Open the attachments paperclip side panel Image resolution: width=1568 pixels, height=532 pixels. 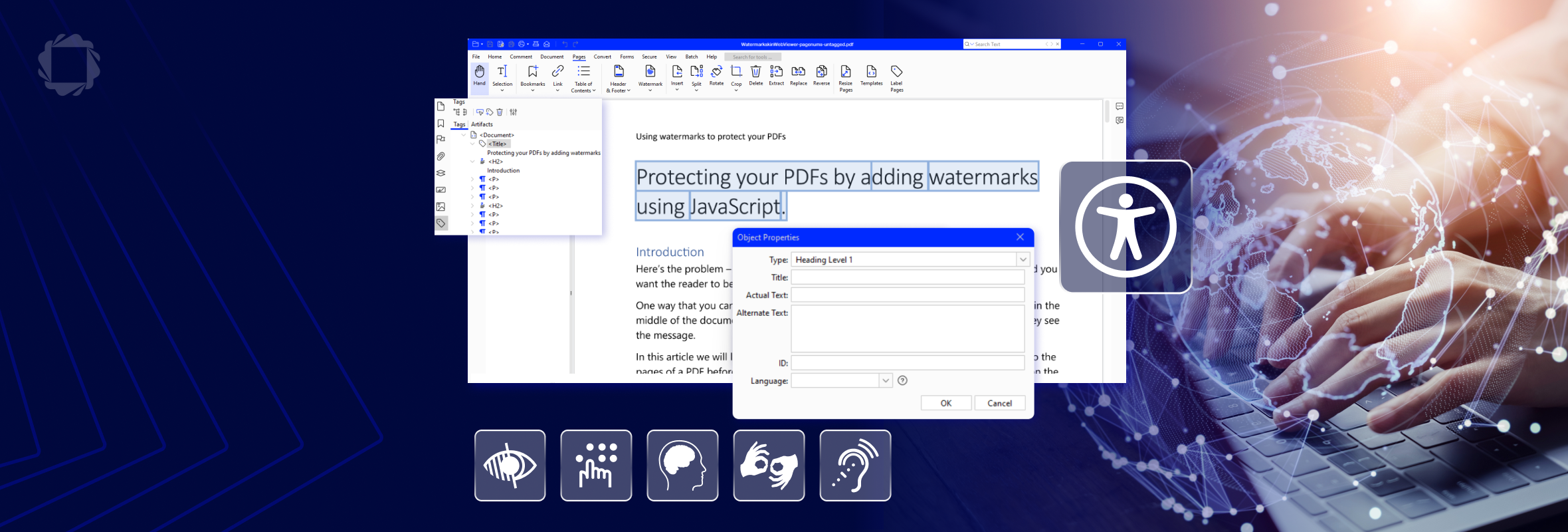[x=441, y=156]
